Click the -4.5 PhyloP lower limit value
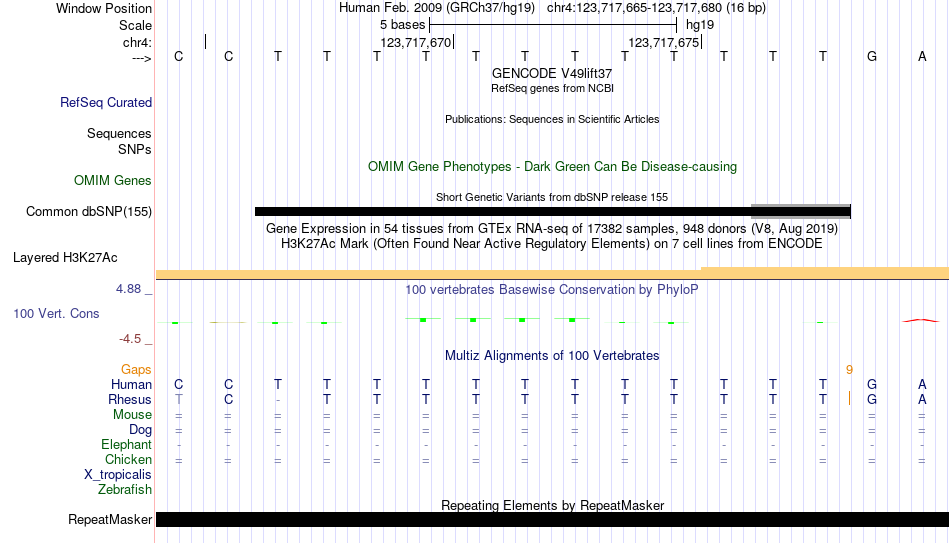950x543 pixels. (130, 339)
